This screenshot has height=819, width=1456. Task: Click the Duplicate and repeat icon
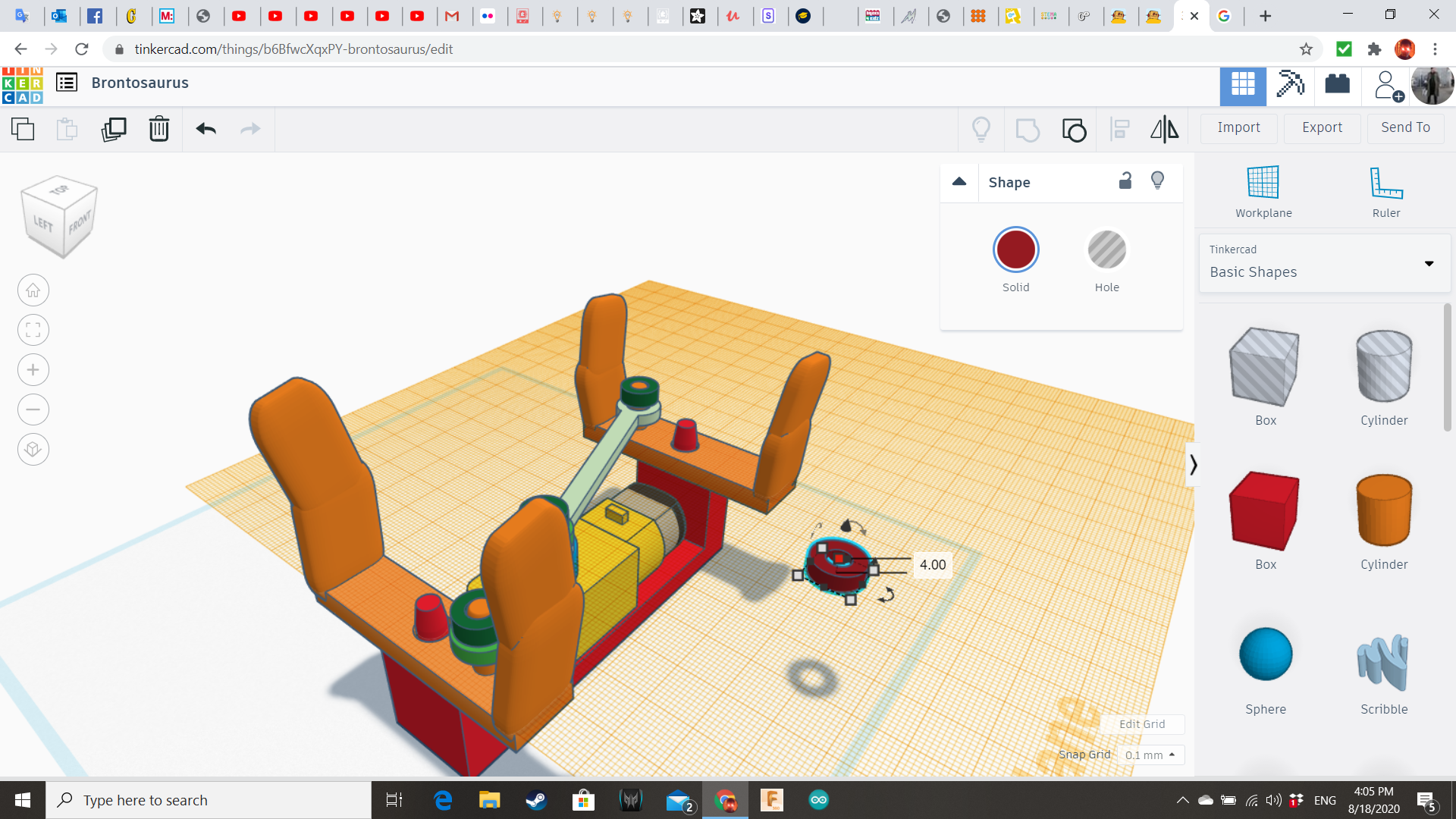point(114,130)
